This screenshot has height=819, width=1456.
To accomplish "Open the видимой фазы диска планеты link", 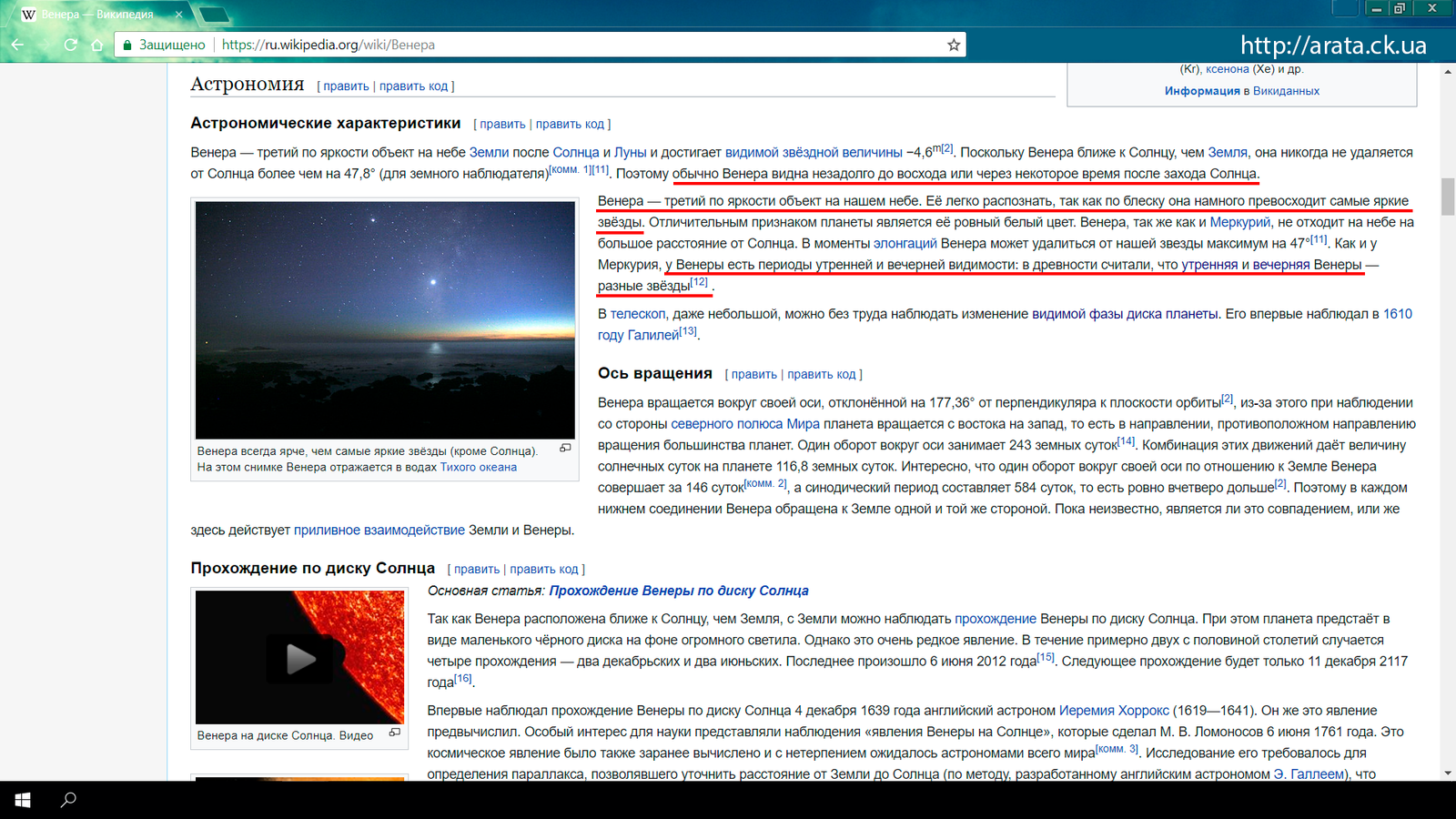I will pyautogui.click(x=1125, y=314).
